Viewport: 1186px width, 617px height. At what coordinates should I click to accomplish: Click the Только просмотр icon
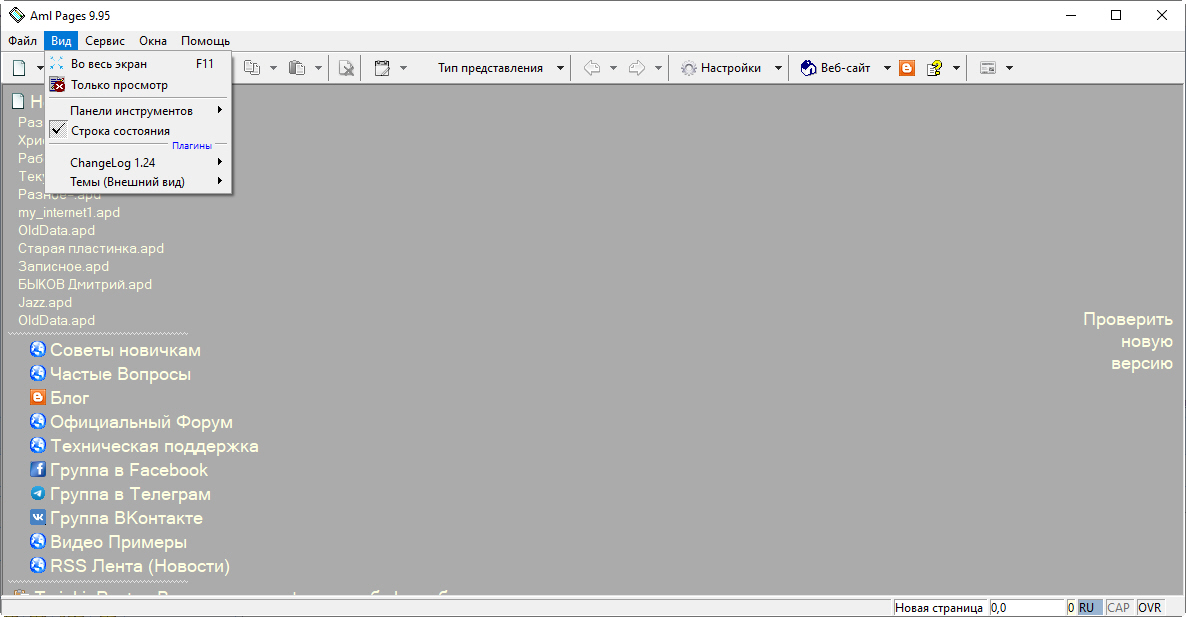pyautogui.click(x=57, y=85)
